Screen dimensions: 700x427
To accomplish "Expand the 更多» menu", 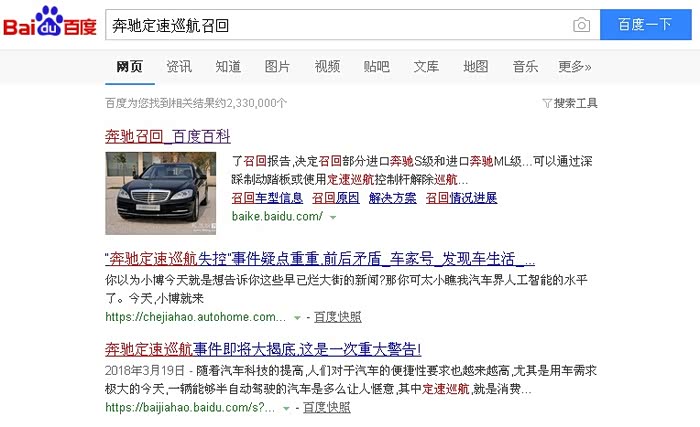I will [574, 67].
